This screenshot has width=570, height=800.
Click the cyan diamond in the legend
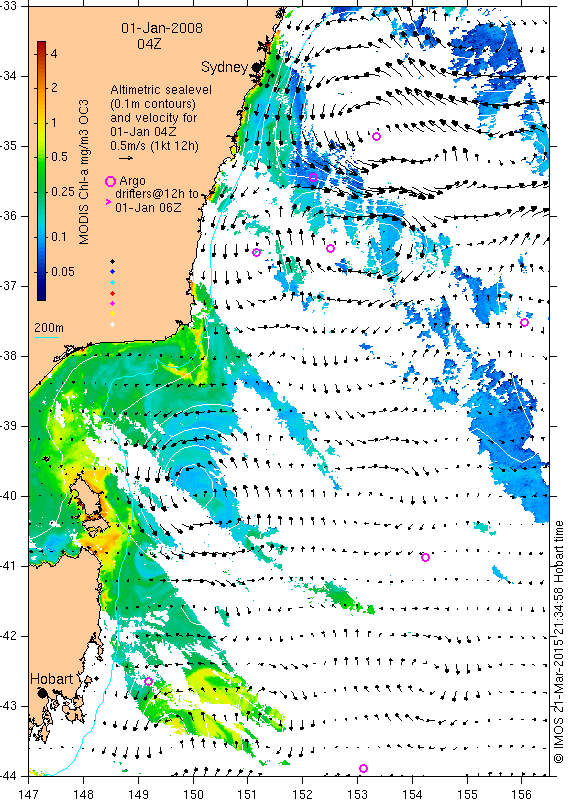coord(113,282)
